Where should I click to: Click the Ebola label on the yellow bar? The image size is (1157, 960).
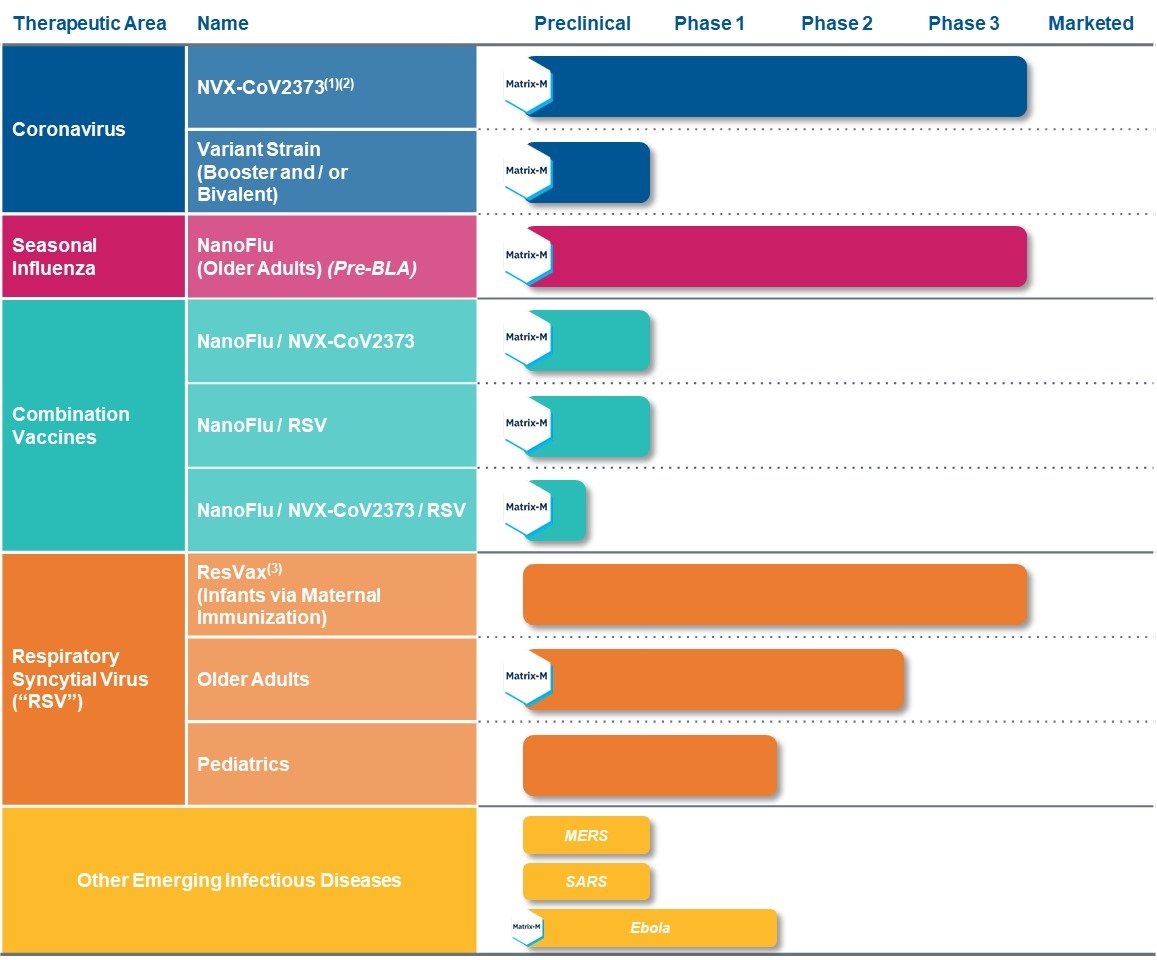[650, 928]
